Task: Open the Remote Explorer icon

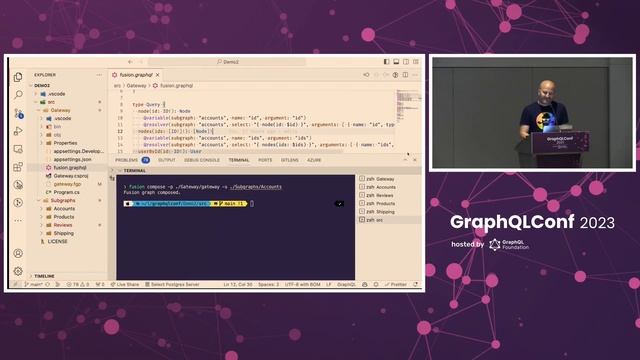Action: pyautogui.click(x=18, y=149)
